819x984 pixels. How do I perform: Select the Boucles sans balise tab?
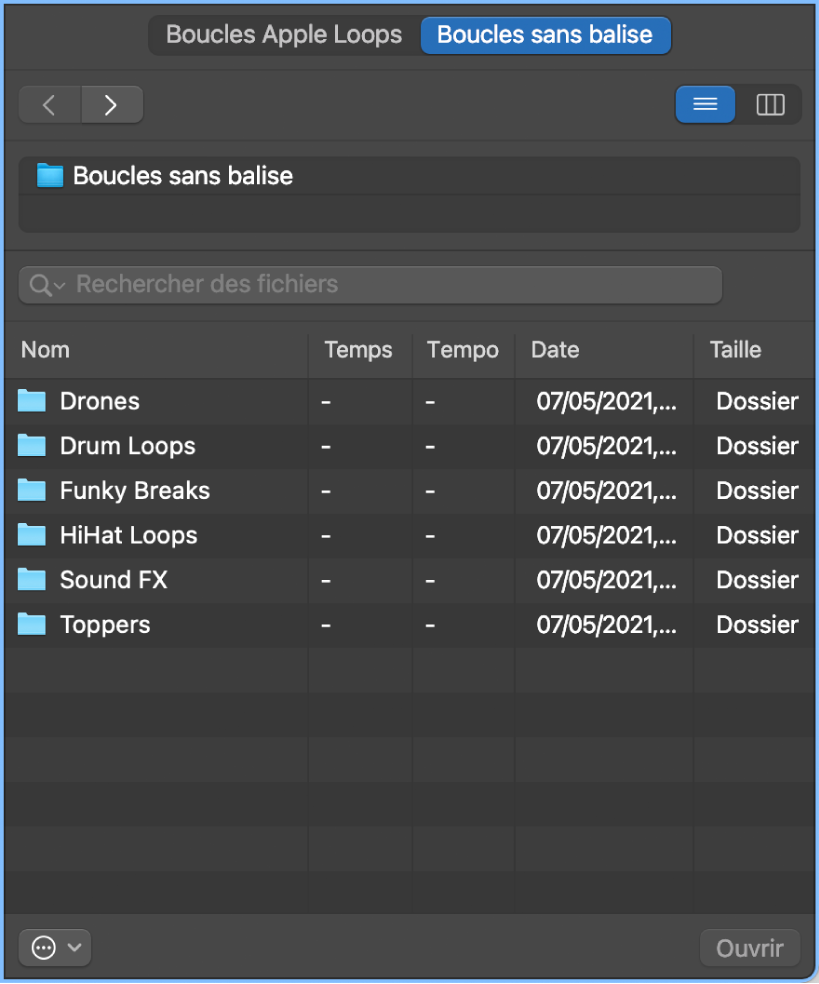click(x=545, y=35)
